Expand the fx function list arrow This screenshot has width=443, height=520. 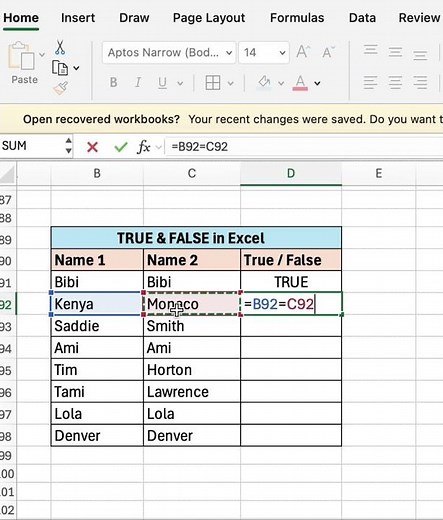pos(159,147)
